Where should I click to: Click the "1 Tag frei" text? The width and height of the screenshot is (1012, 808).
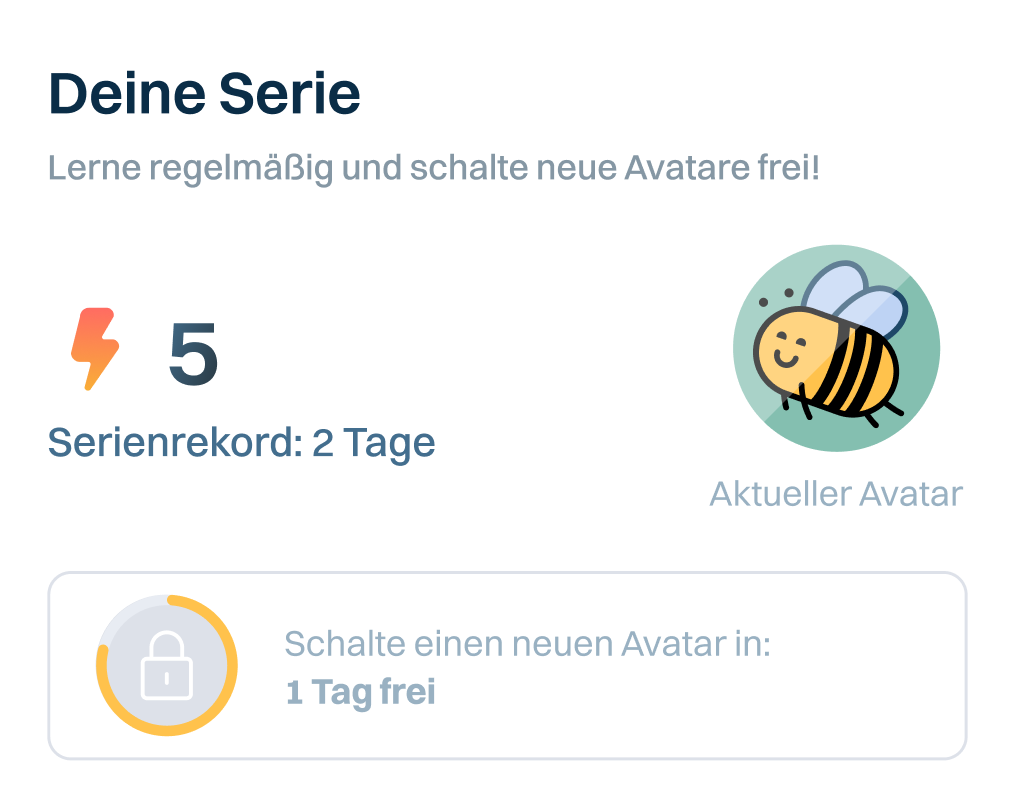(x=360, y=692)
